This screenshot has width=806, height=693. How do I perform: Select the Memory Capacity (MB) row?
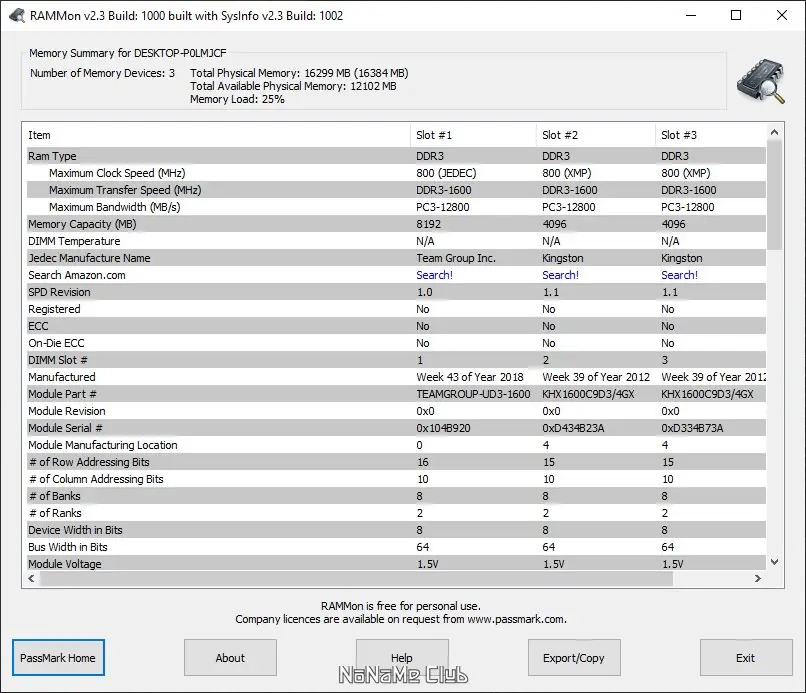point(396,224)
